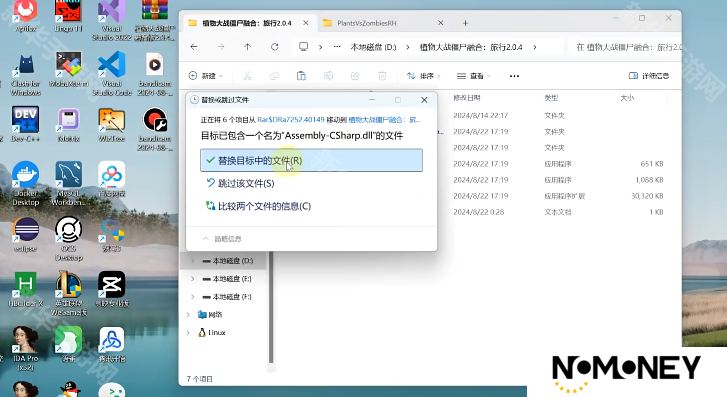The width and height of the screenshot is (727, 397).
Task: Sort by 修改日期 column header
Action: pos(466,98)
